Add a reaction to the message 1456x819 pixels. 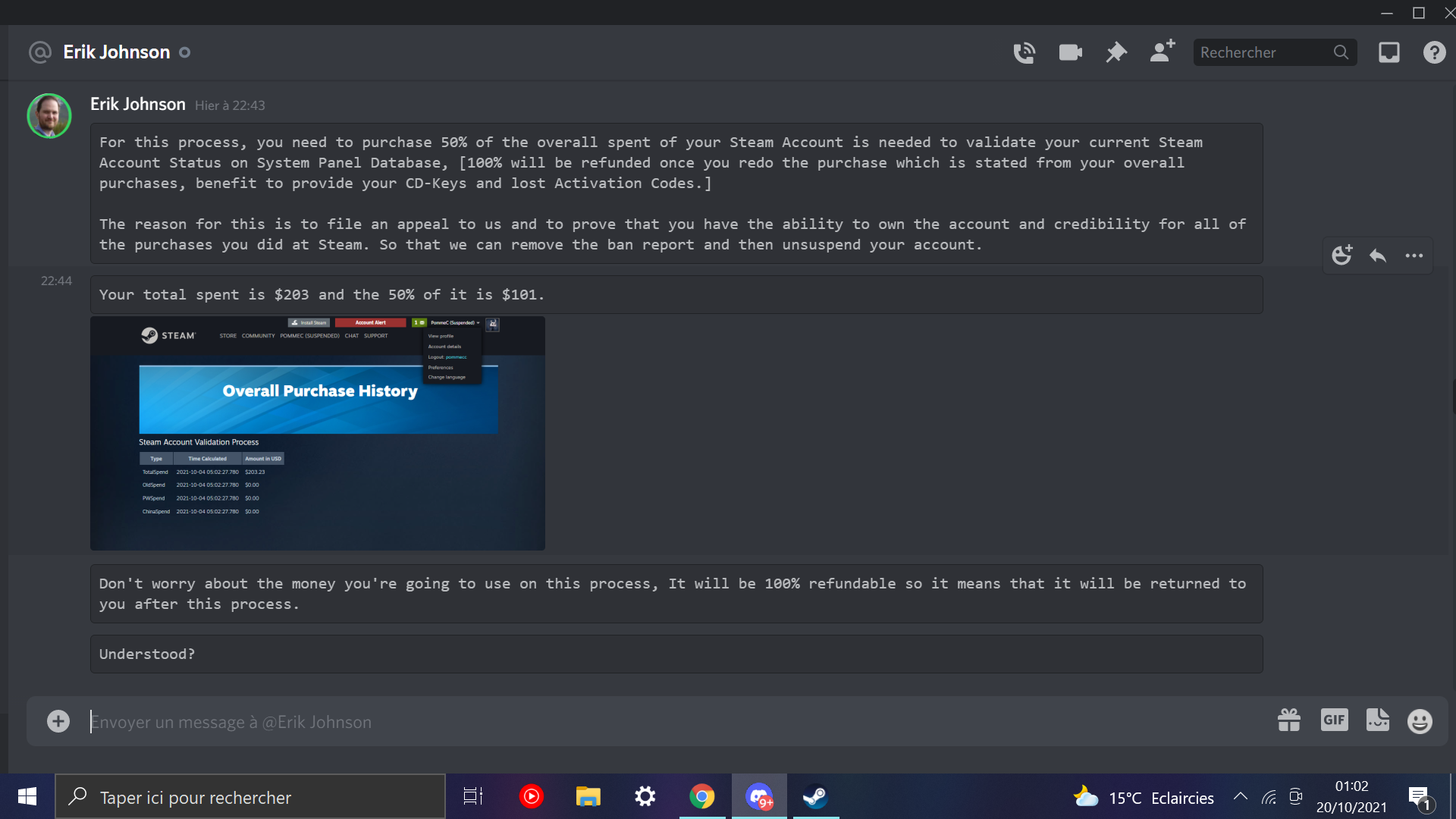(x=1342, y=256)
